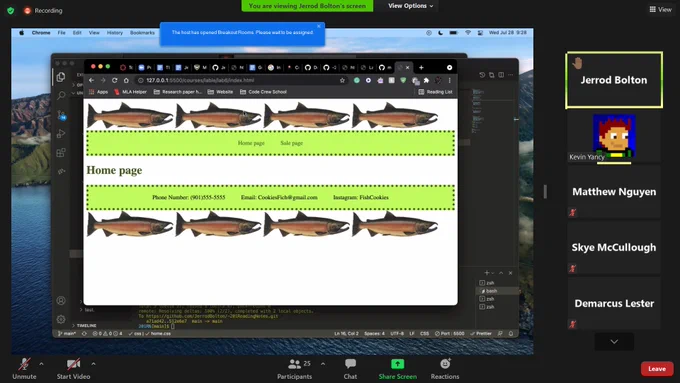Screen dimensions: 680x383
Task: Open the Participants panel
Action: pos(294,368)
